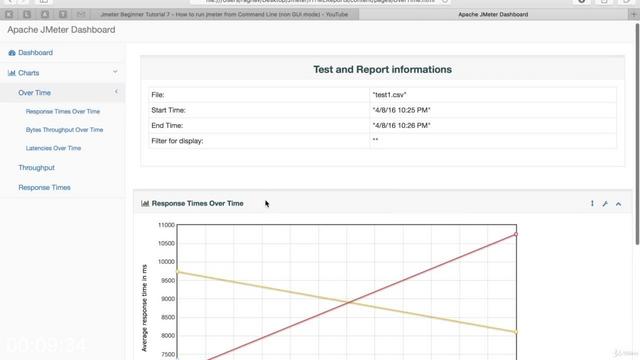The width and height of the screenshot is (640, 360).
Task: Click the Start Time value "4/8/16 10:25 PM"
Action: [401, 110]
